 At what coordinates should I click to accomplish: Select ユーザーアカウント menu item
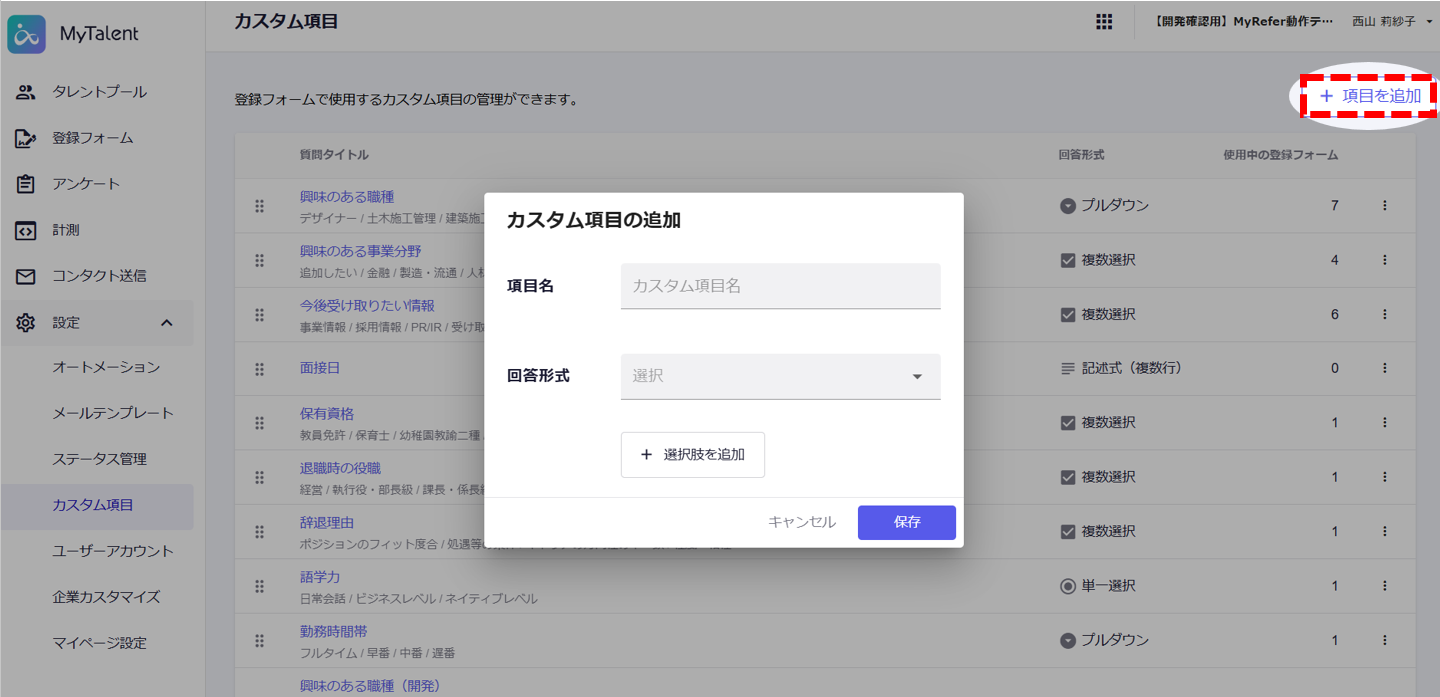coord(113,551)
